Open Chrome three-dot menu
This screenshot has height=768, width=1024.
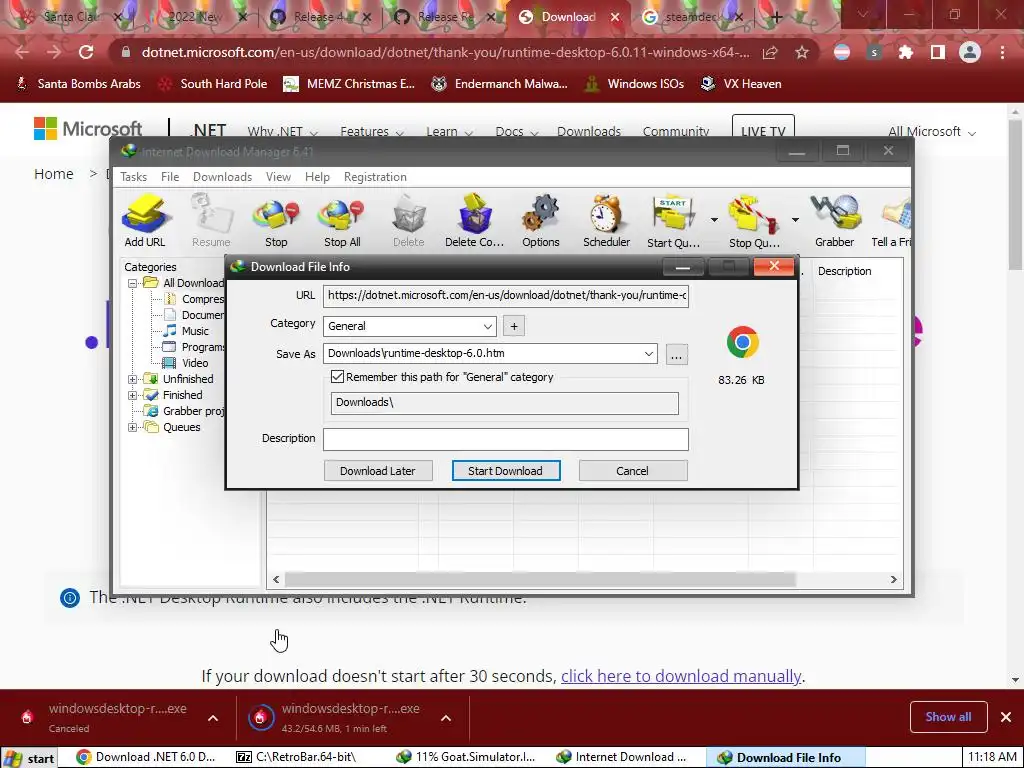point(1002,52)
